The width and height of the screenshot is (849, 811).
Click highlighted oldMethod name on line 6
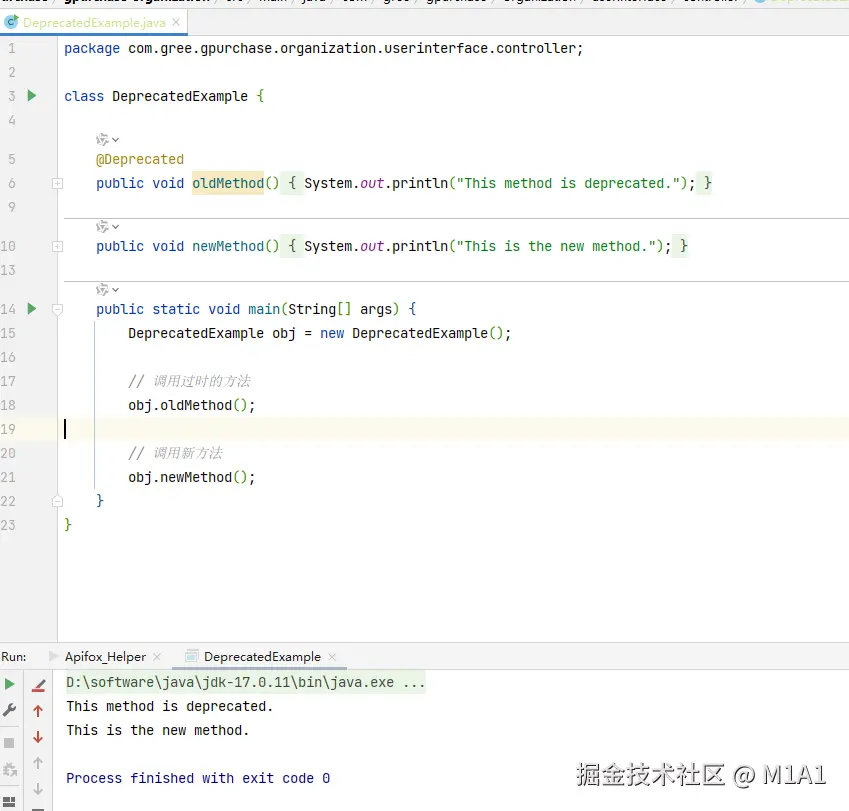228,183
